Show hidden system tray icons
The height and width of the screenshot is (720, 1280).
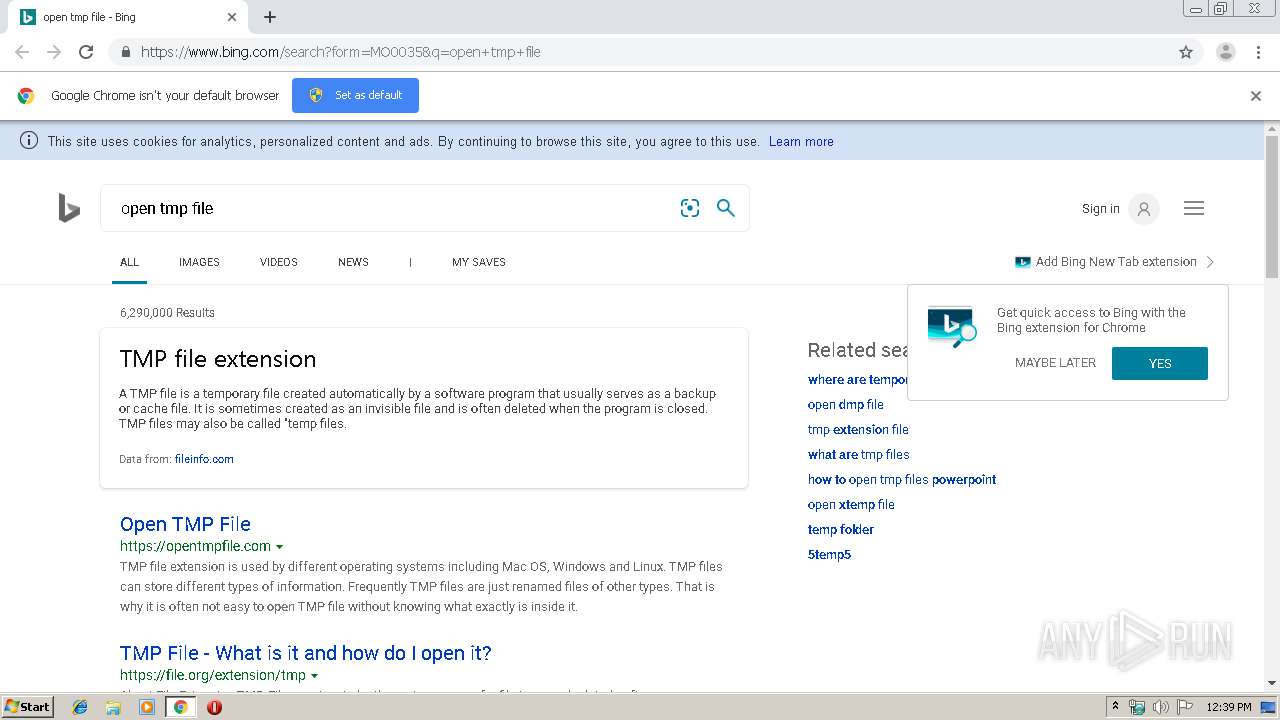click(x=1115, y=707)
